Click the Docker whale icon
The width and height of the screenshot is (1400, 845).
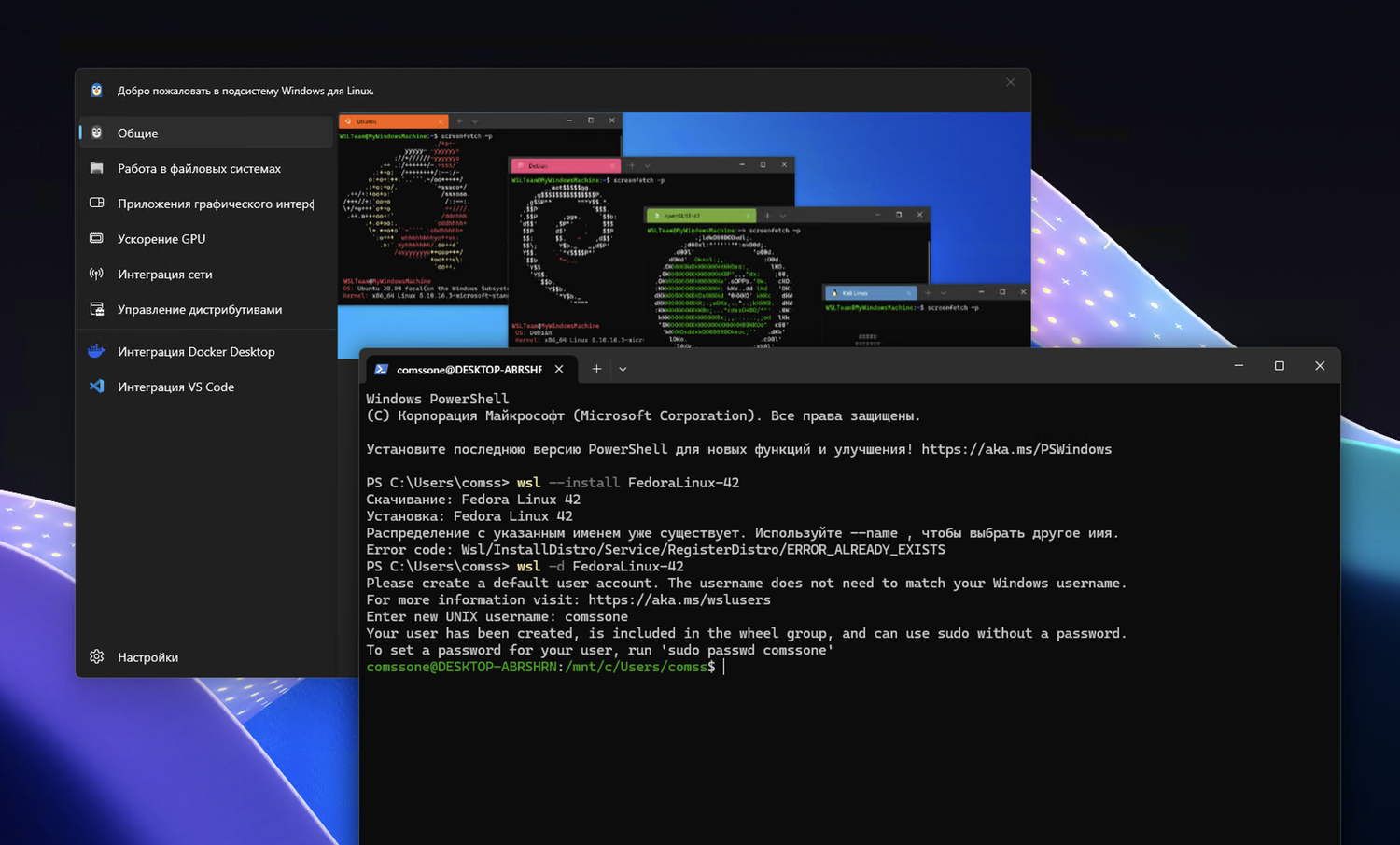tap(96, 351)
